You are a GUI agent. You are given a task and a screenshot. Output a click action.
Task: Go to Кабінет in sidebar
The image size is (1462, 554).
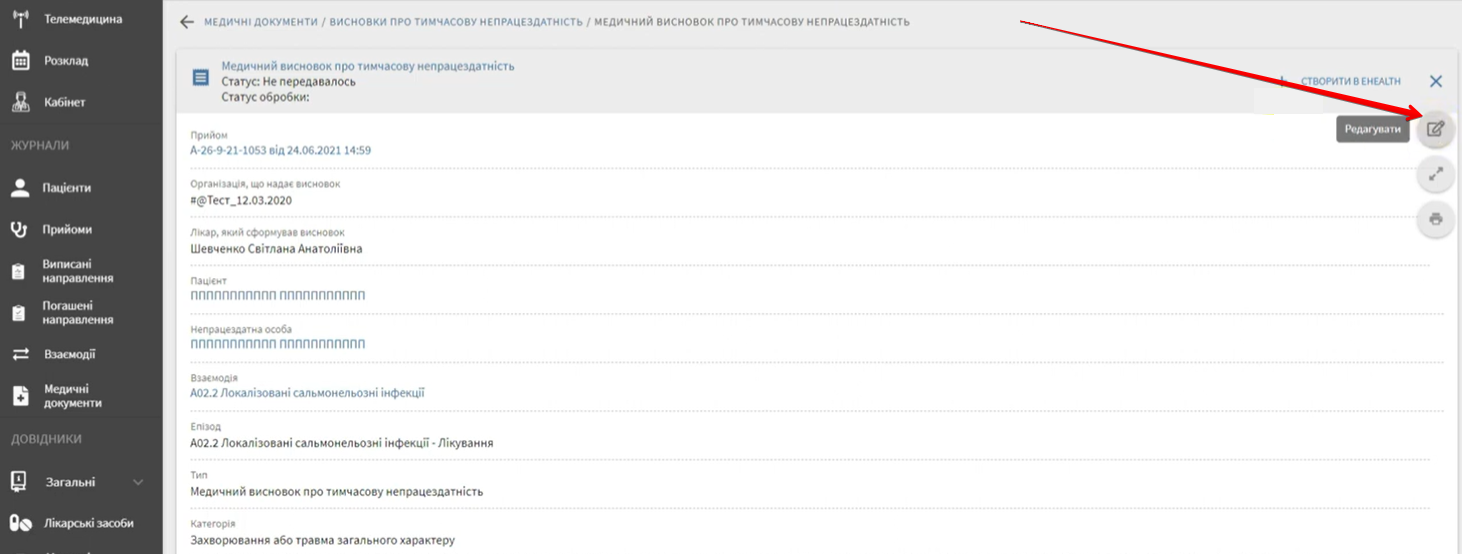click(64, 102)
